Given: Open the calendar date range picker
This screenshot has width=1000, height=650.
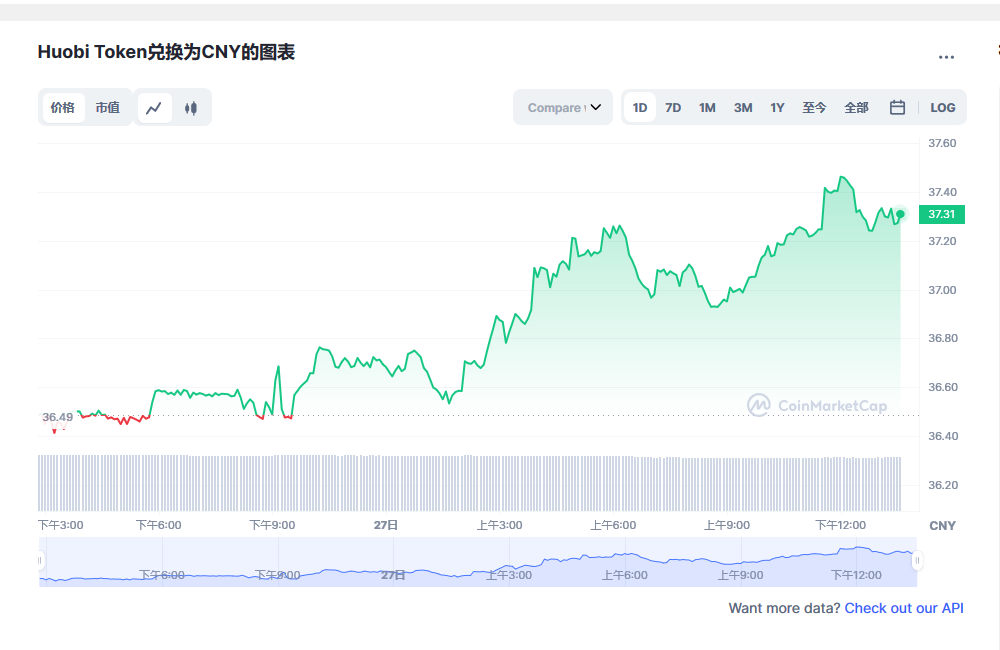Looking at the screenshot, I should click(x=897, y=107).
